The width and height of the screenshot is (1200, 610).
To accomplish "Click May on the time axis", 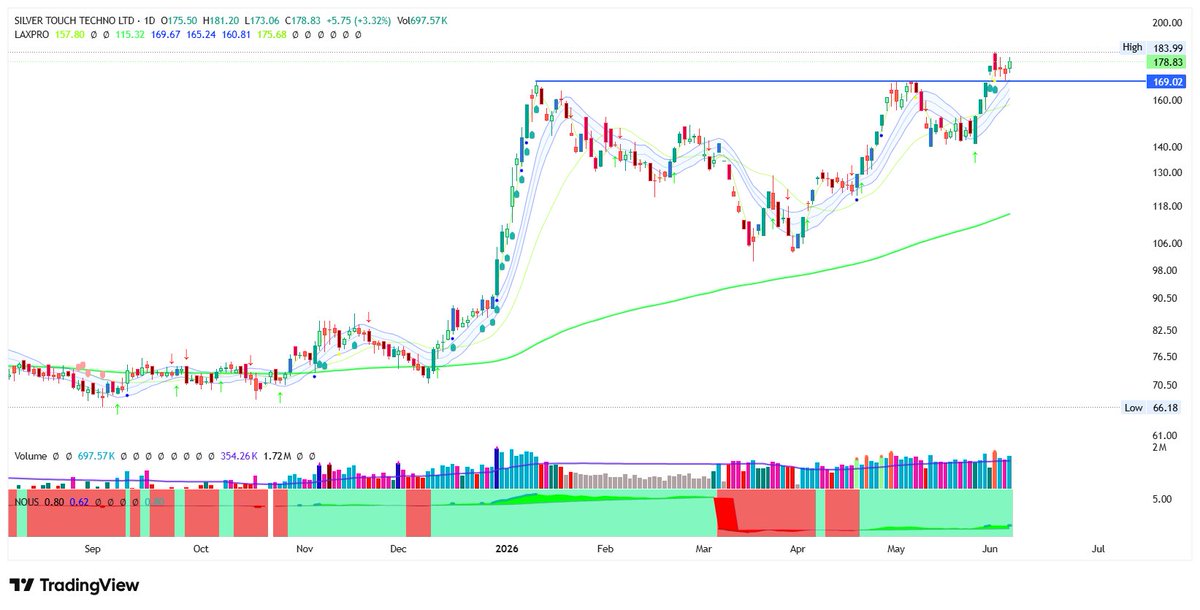I will [x=897, y=549].
